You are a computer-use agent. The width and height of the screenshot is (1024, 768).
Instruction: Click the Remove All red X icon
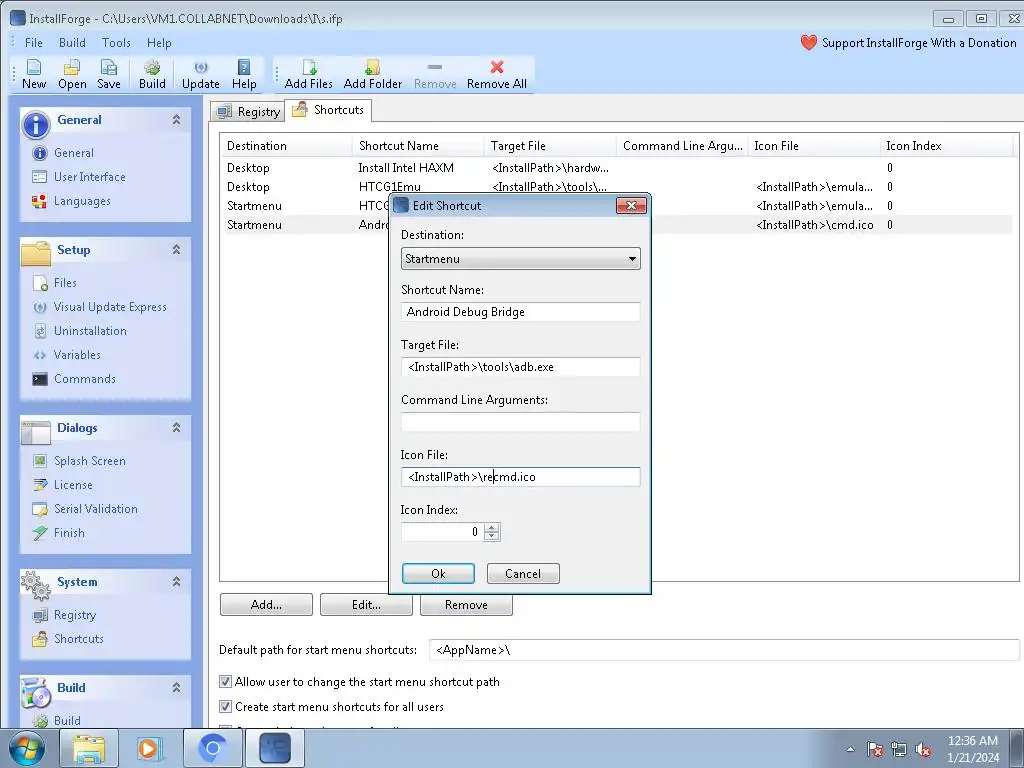(497, 67)
